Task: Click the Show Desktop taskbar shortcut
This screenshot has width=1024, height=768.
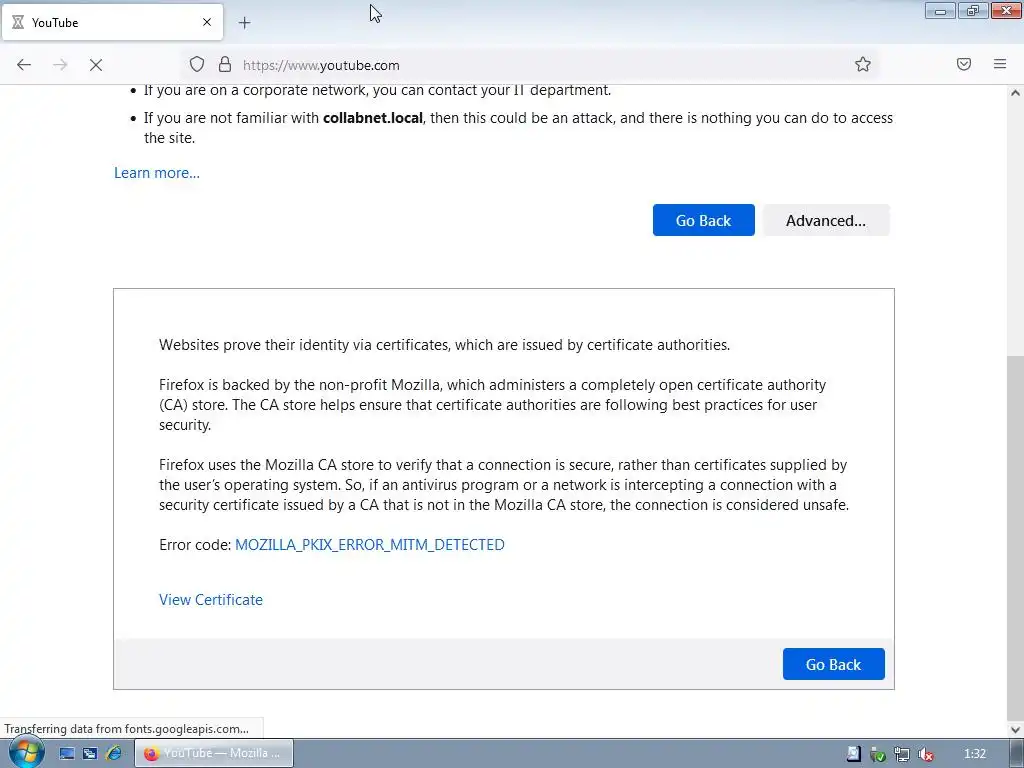Action: click(x=67, y=754)
